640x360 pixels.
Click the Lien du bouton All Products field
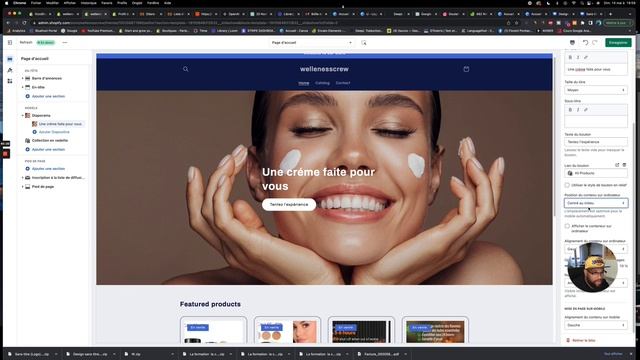[596, 173]
